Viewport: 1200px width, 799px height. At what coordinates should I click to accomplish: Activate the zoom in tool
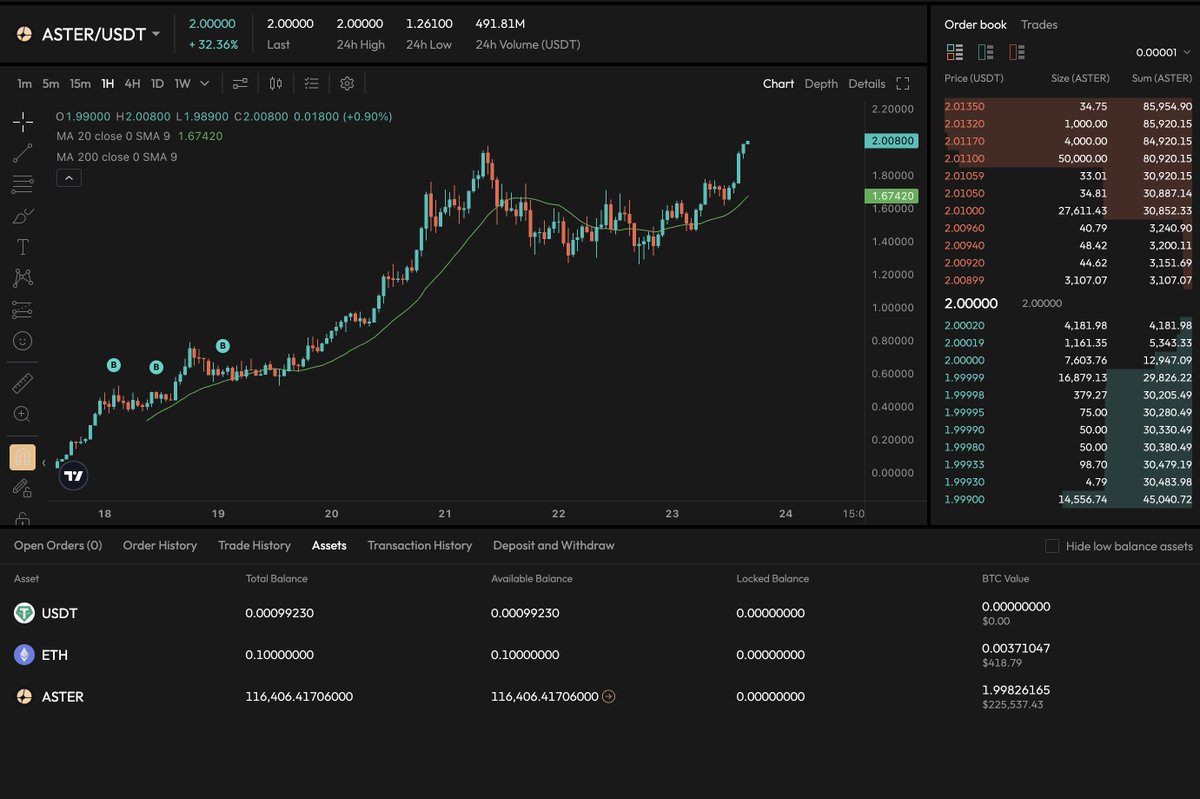pos(22,414)
